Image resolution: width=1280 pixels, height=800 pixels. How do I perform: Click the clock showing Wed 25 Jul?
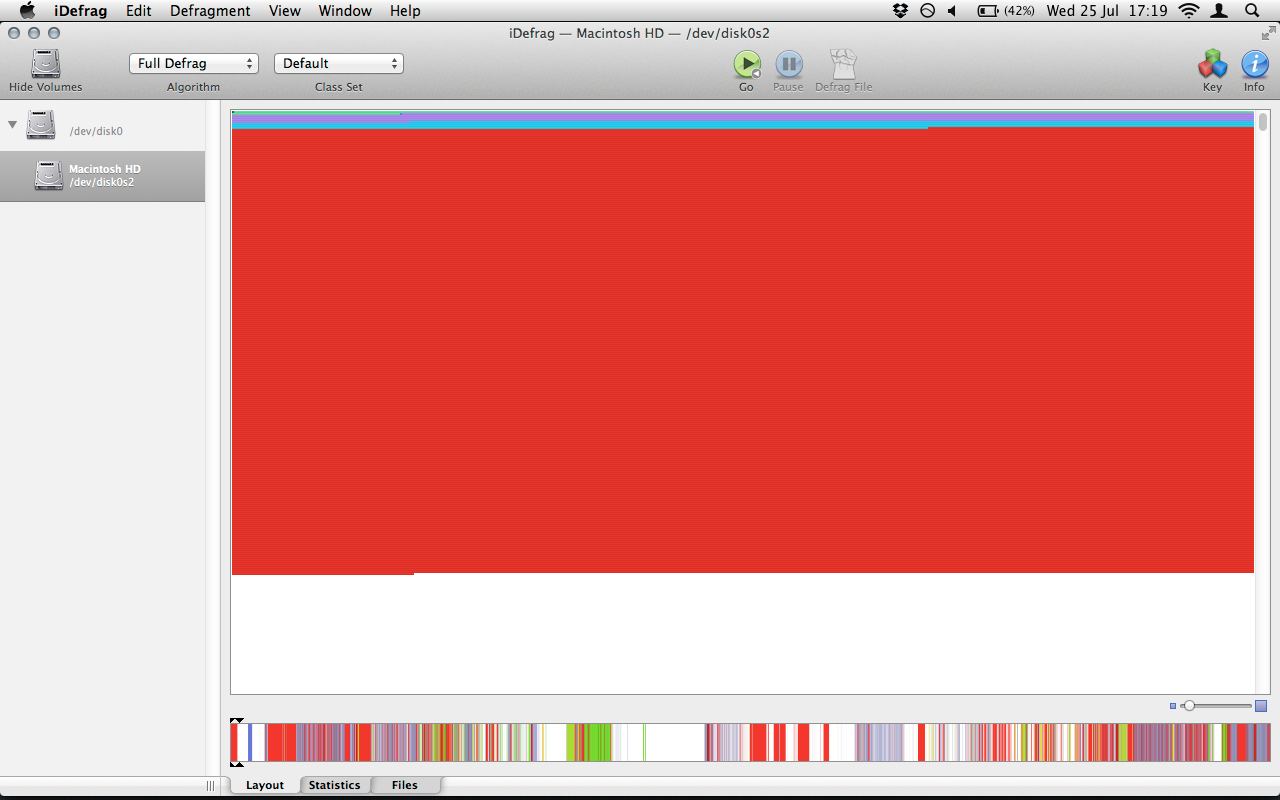(x=1107, y=11)
